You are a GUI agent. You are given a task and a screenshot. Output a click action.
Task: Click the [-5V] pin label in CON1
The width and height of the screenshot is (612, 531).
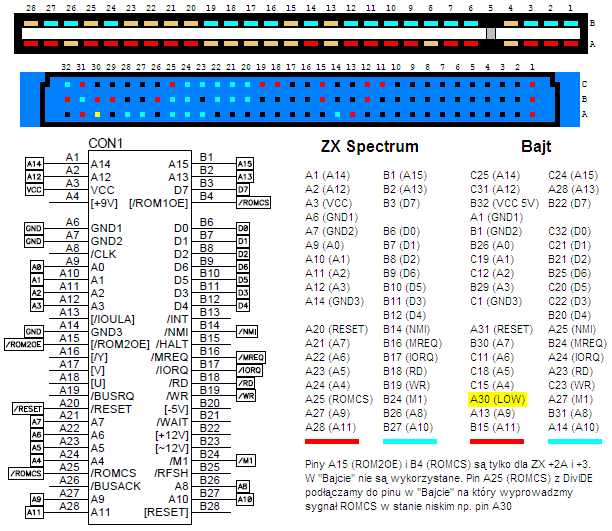point(176,409)
